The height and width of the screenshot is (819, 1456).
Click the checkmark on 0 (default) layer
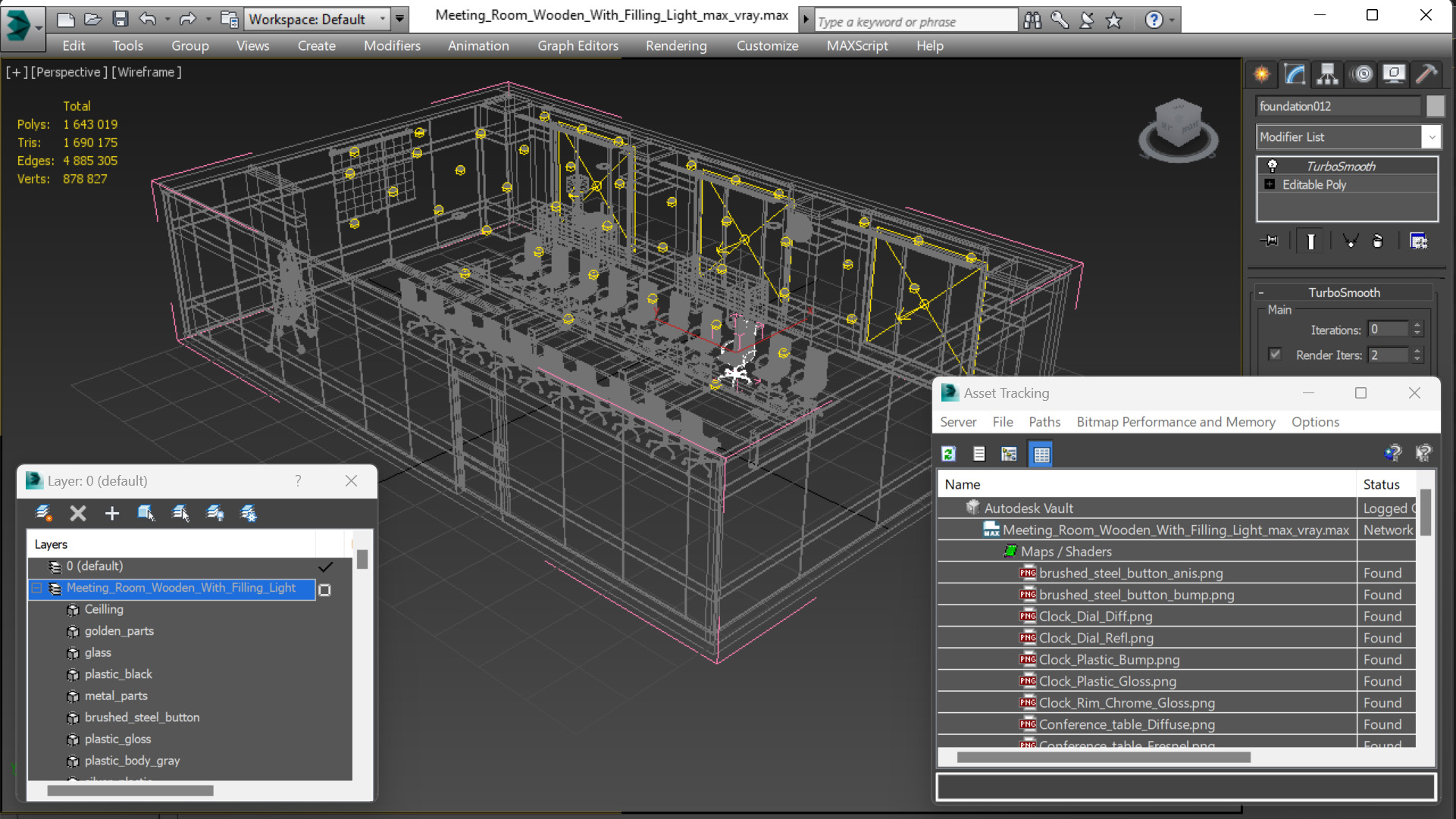(x=325, y=567)
